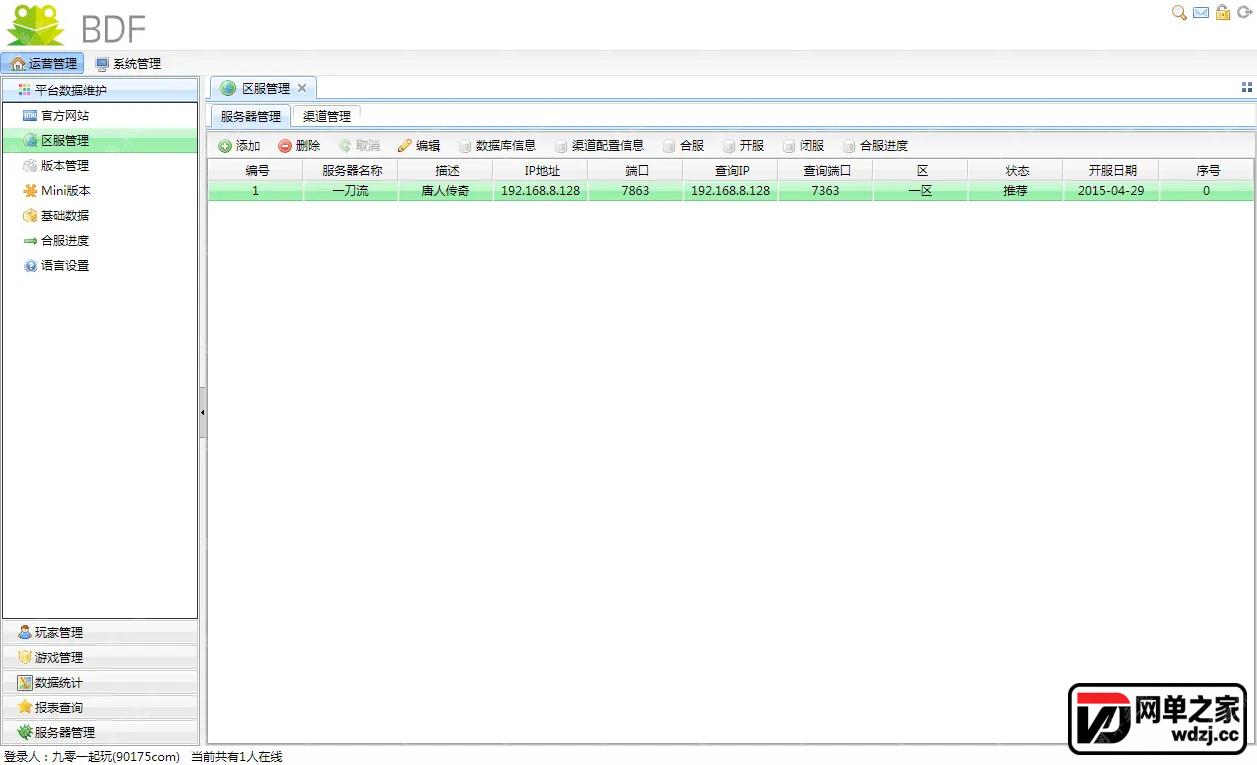Image resolution: width=1257 pixels, height=765 pixels.
Task: Close the 区服管理 page tab
Action: pos(302,88)
